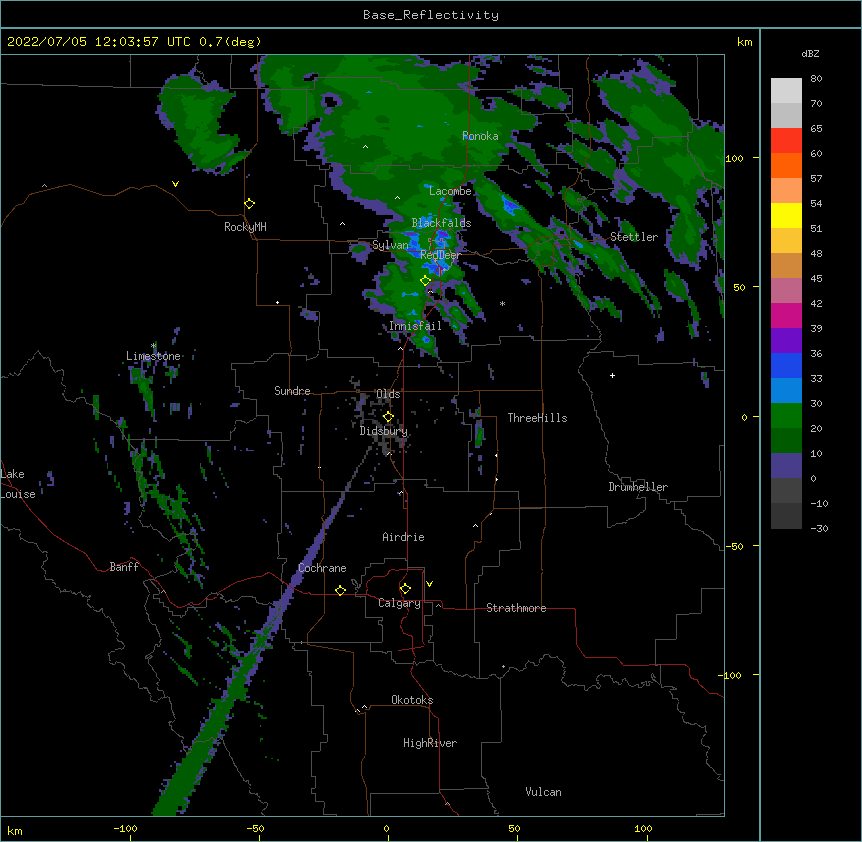Click the Blackfalds label
Image resolution: width=862 pixels, height=842 pixels.
[x=441, y=223]
